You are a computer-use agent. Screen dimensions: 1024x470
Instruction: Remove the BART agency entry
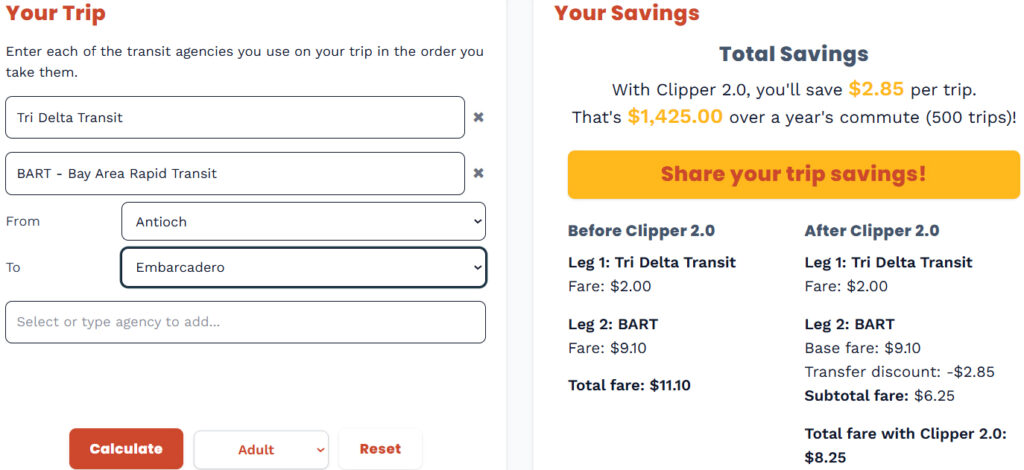click(478, 174)
